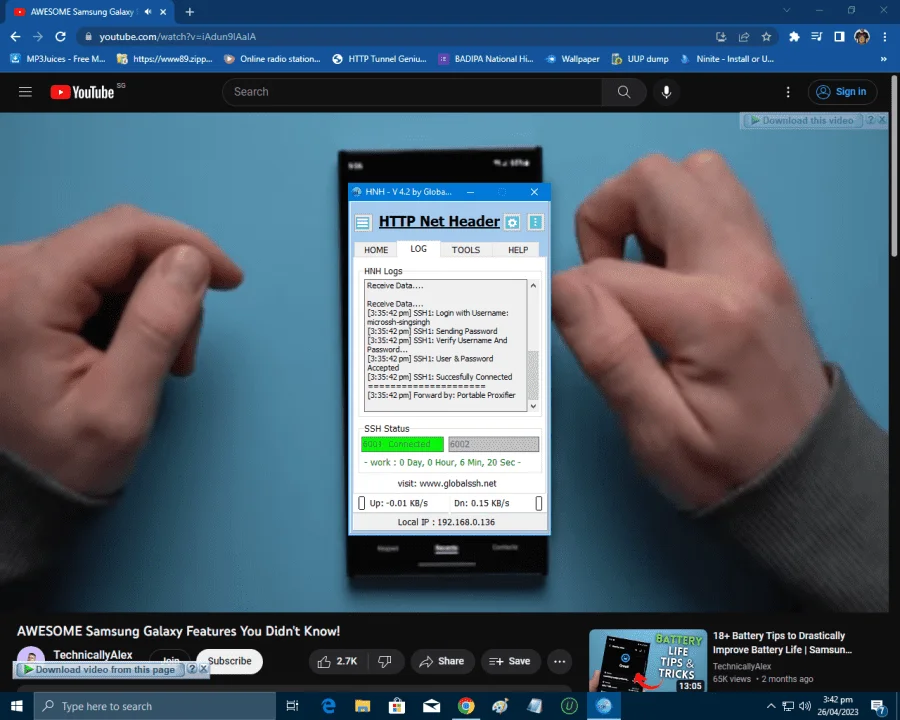Screen dimensions: 900x720
Task: Click Download video from this page bar
Action: pyautogui.click(x=99, y=669)
